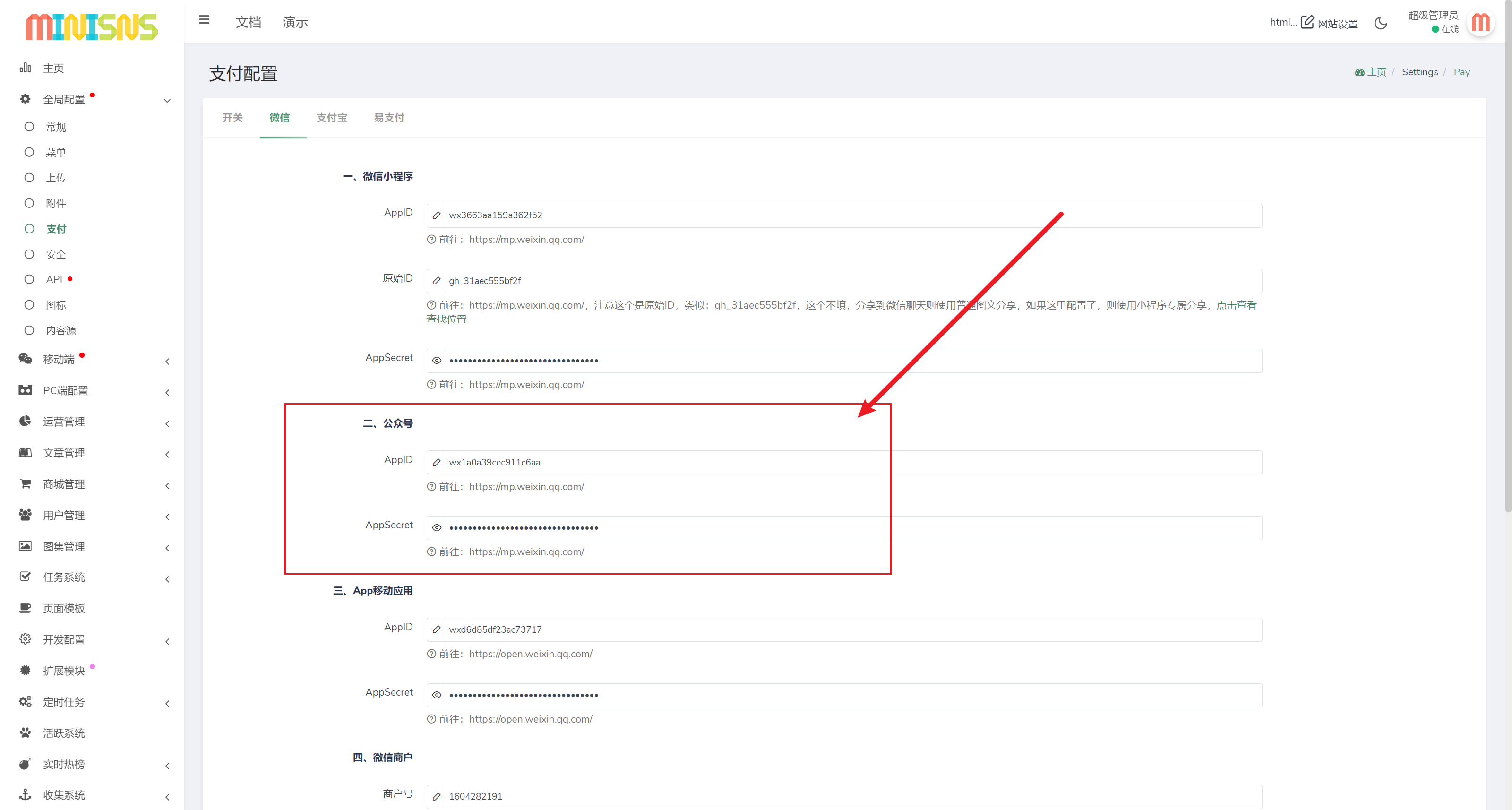The height and width of the screenshot is (810, 1512).
Task: Click the hamburger sidebar toggle icon
Action: (x=204, y=20)
